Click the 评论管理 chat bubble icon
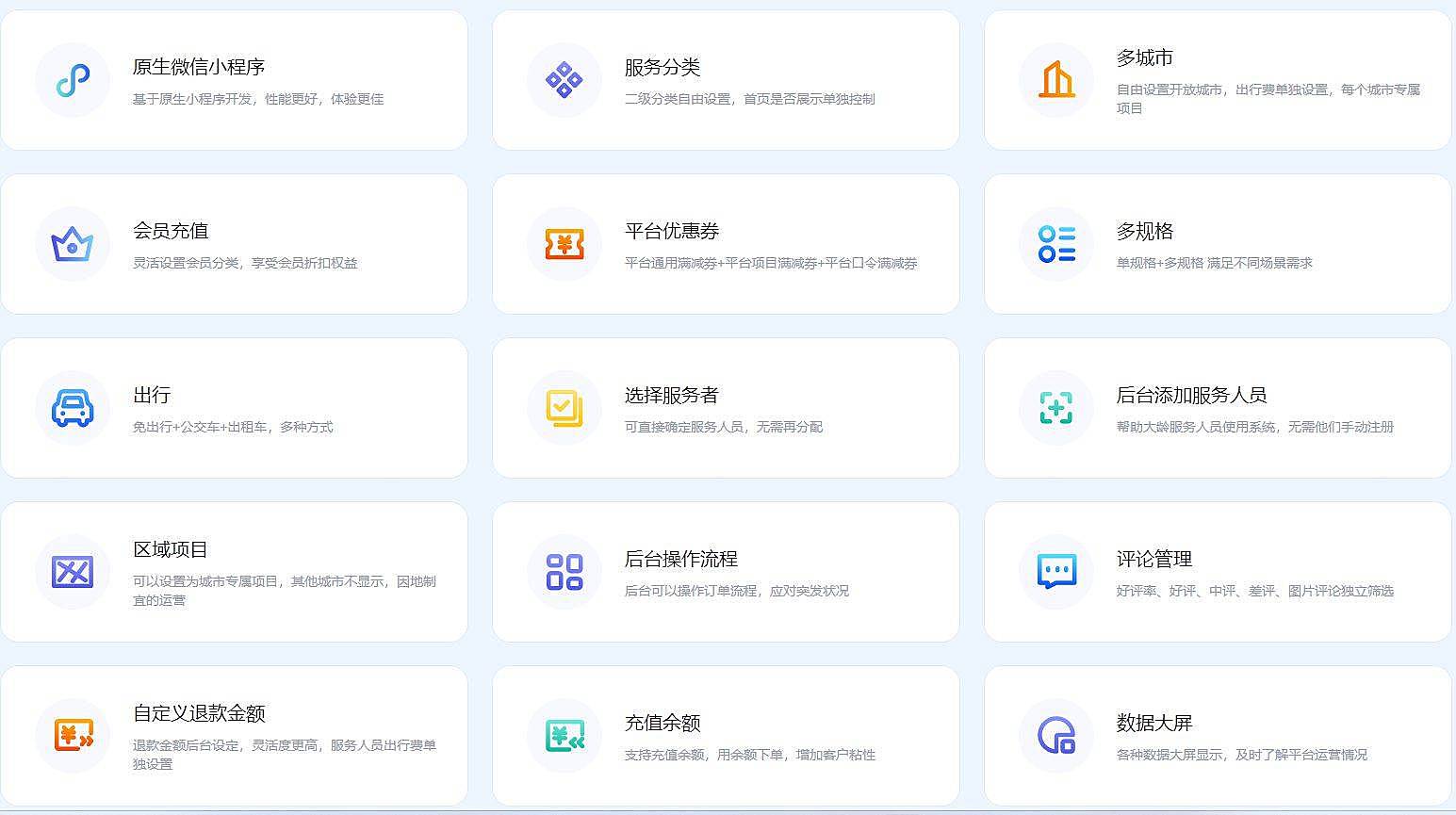Screen dimensions: 1456x815 pos(1056,572)
